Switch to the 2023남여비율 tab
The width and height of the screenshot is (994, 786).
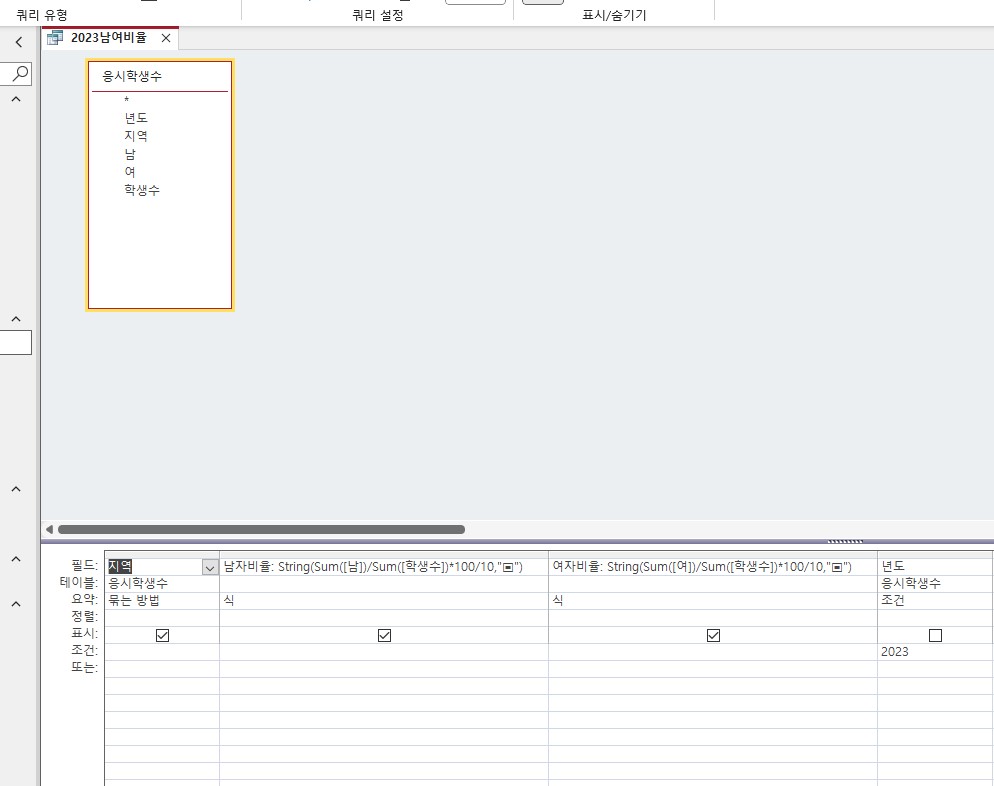pos(108,38)
